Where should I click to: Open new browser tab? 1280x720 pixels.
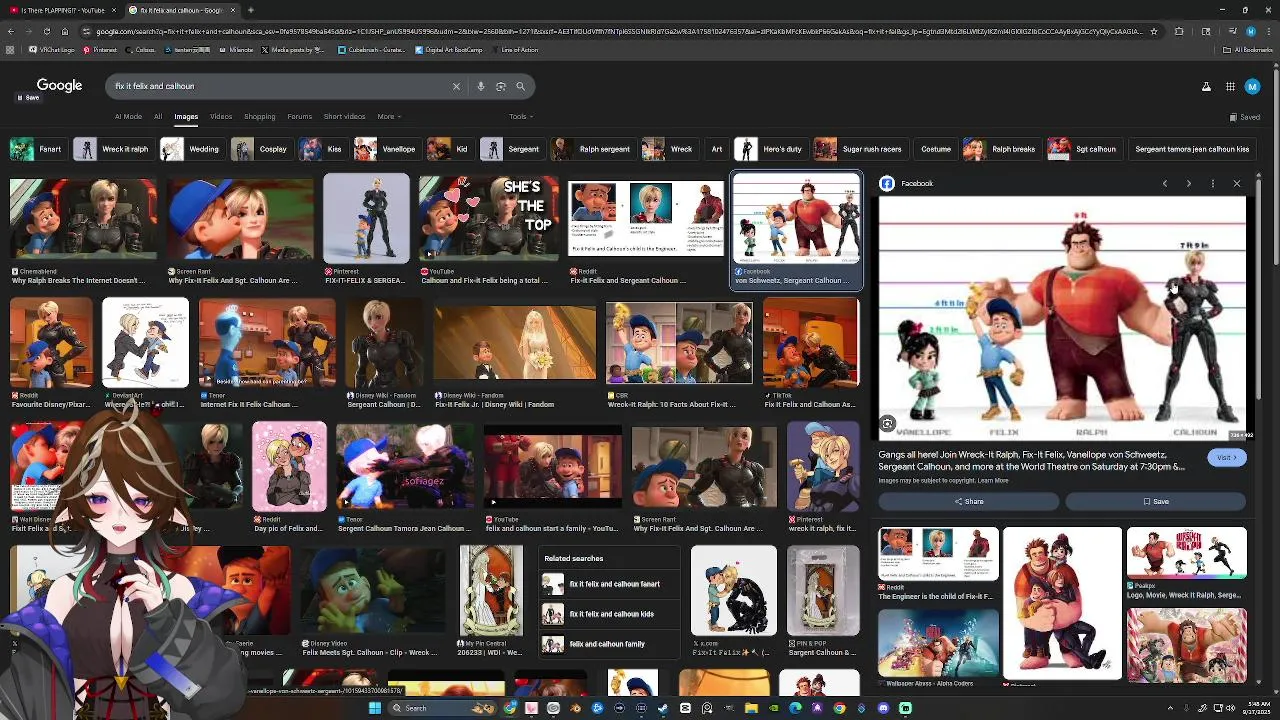coord(250,10)
